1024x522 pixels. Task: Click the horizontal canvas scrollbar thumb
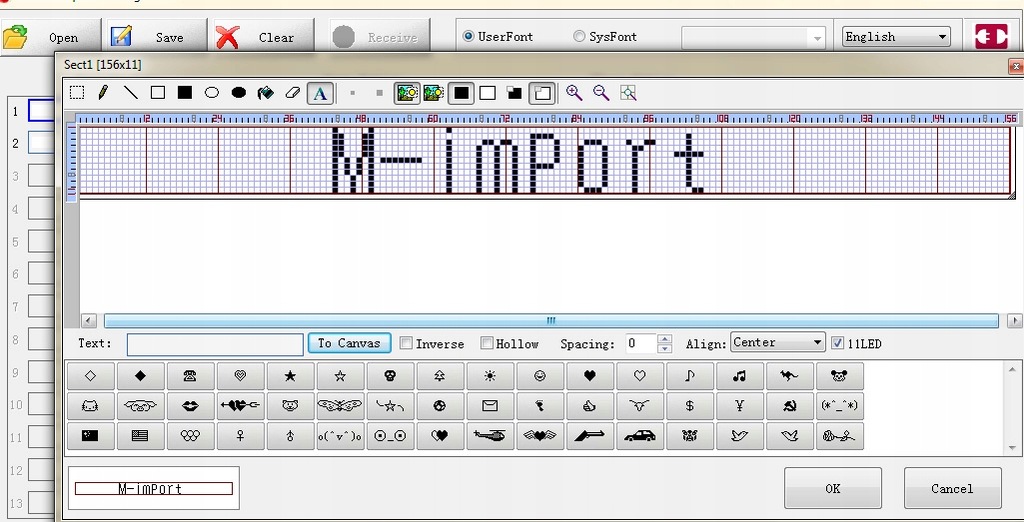tap(551, 321)
